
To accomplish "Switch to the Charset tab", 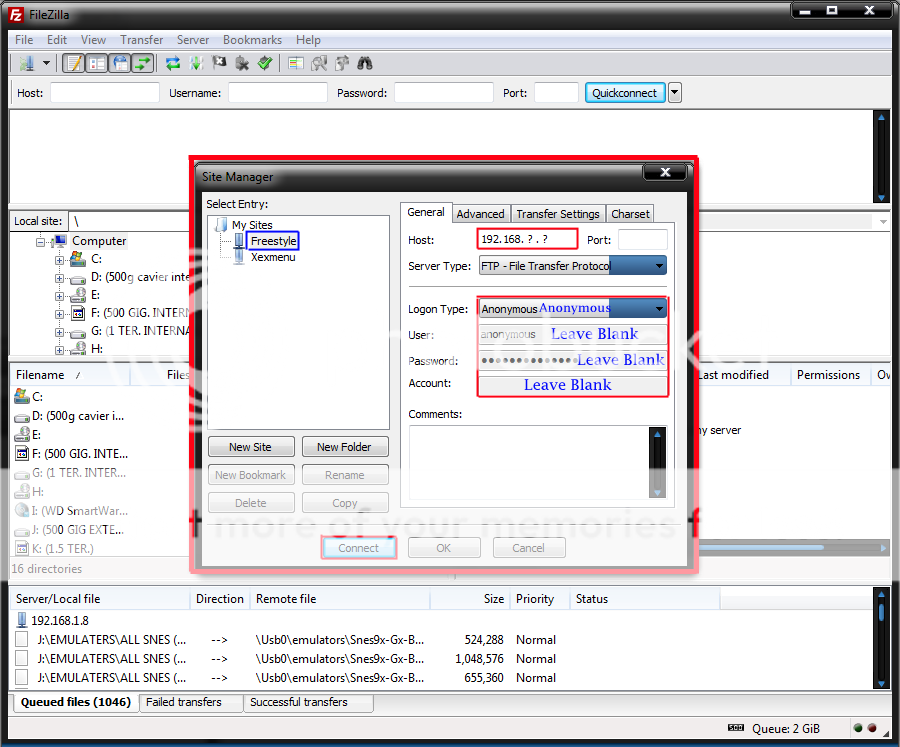I will 630,214.
